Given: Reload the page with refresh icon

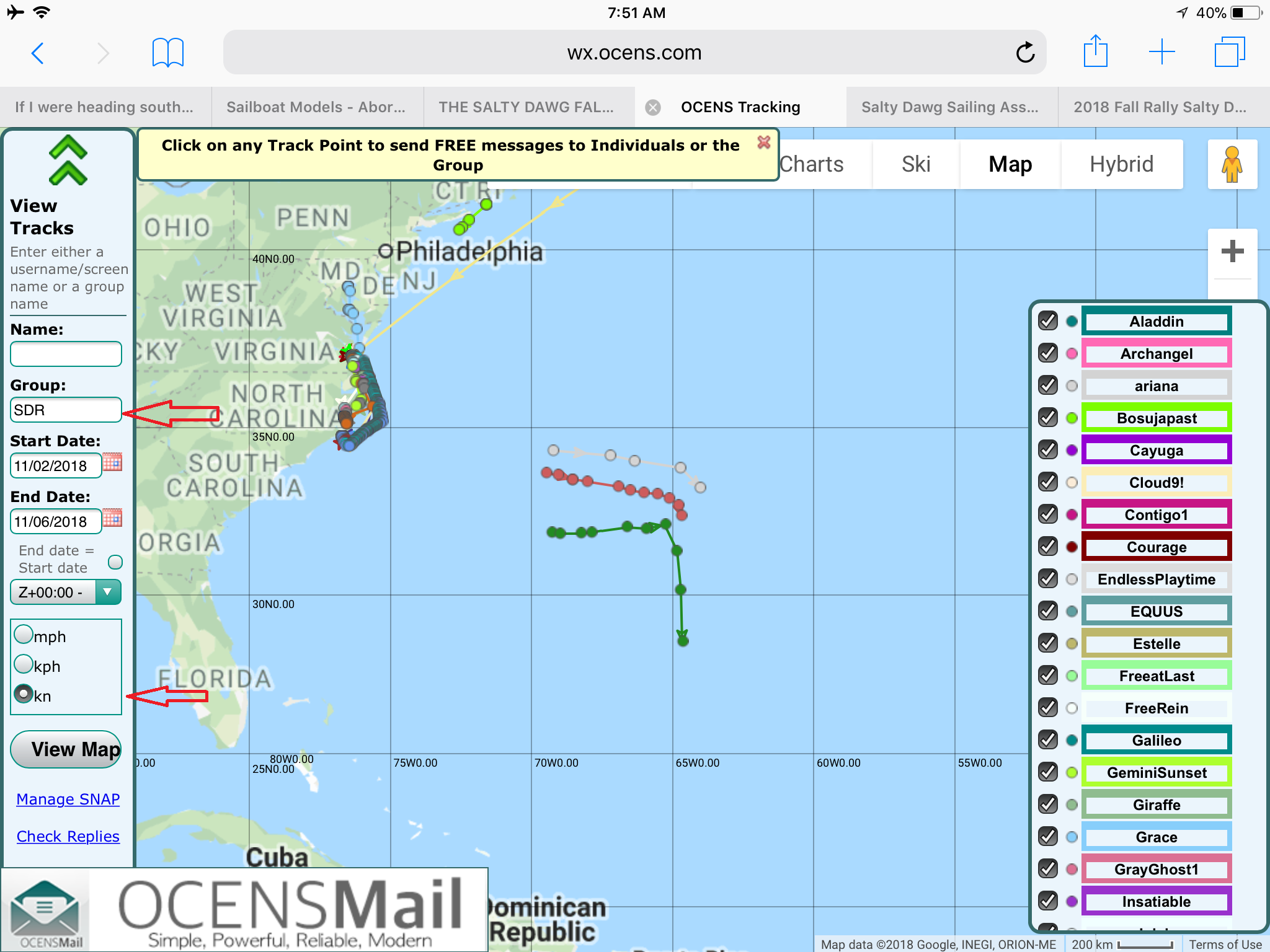Looking at the screenshot, I should point(1025,53).
